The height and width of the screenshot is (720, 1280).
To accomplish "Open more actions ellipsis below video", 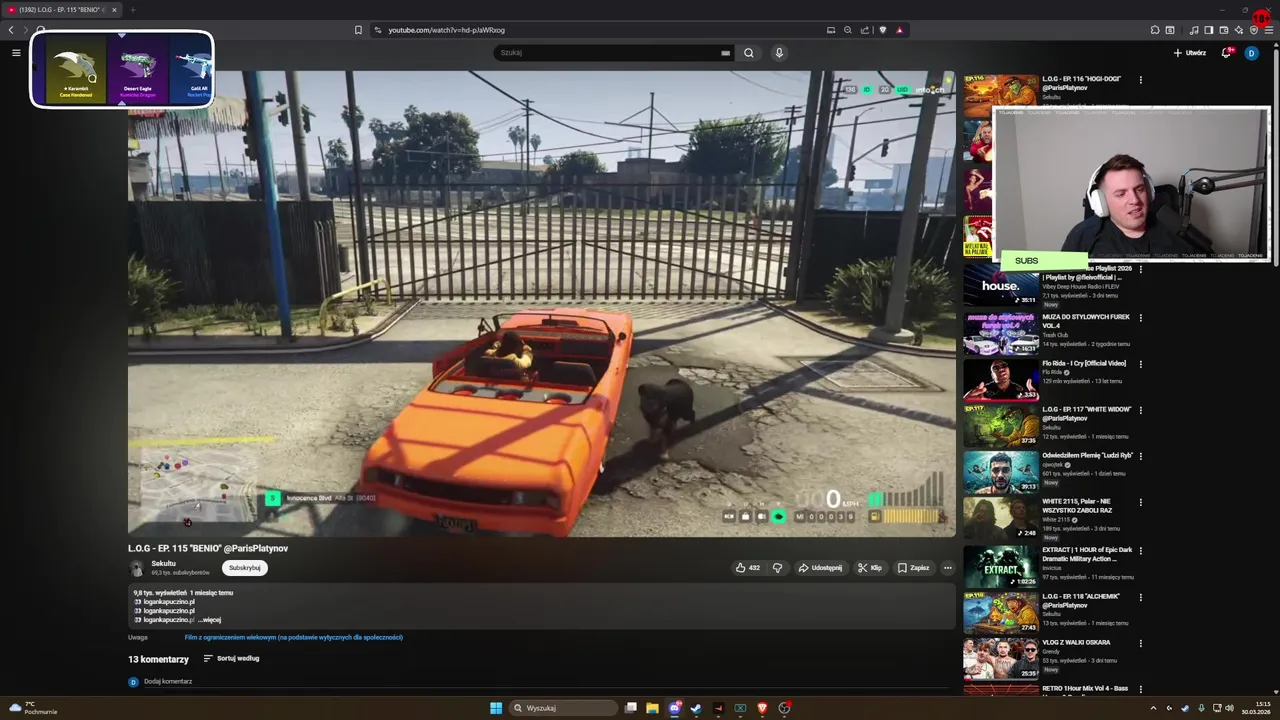I will coord(948,568).
